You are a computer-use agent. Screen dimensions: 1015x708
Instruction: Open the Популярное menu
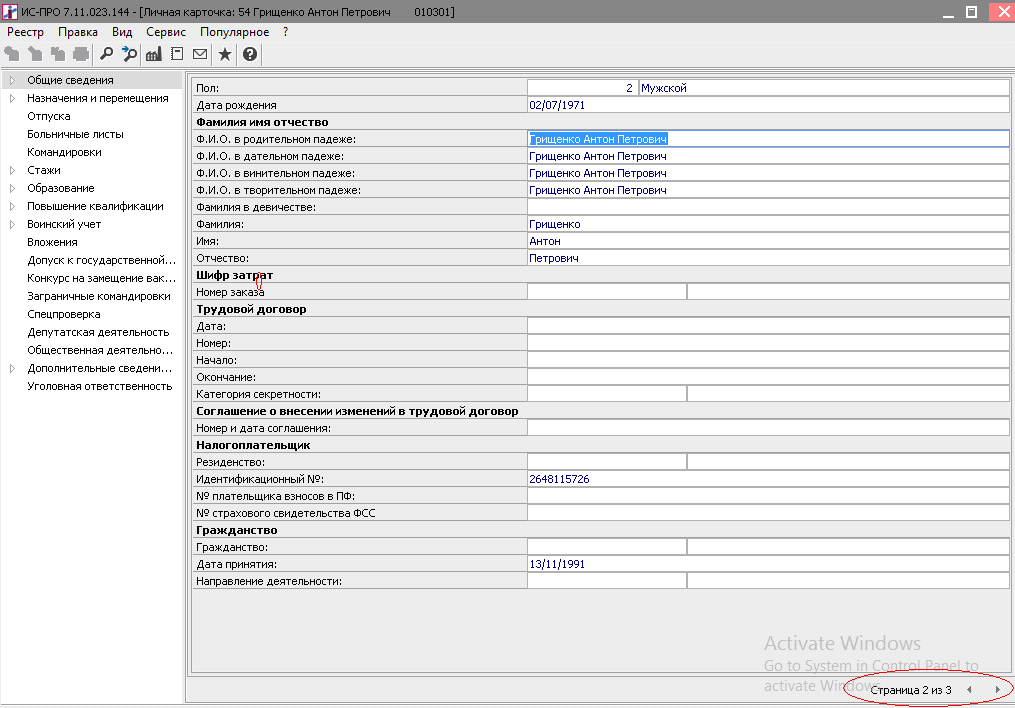[234, 32]
